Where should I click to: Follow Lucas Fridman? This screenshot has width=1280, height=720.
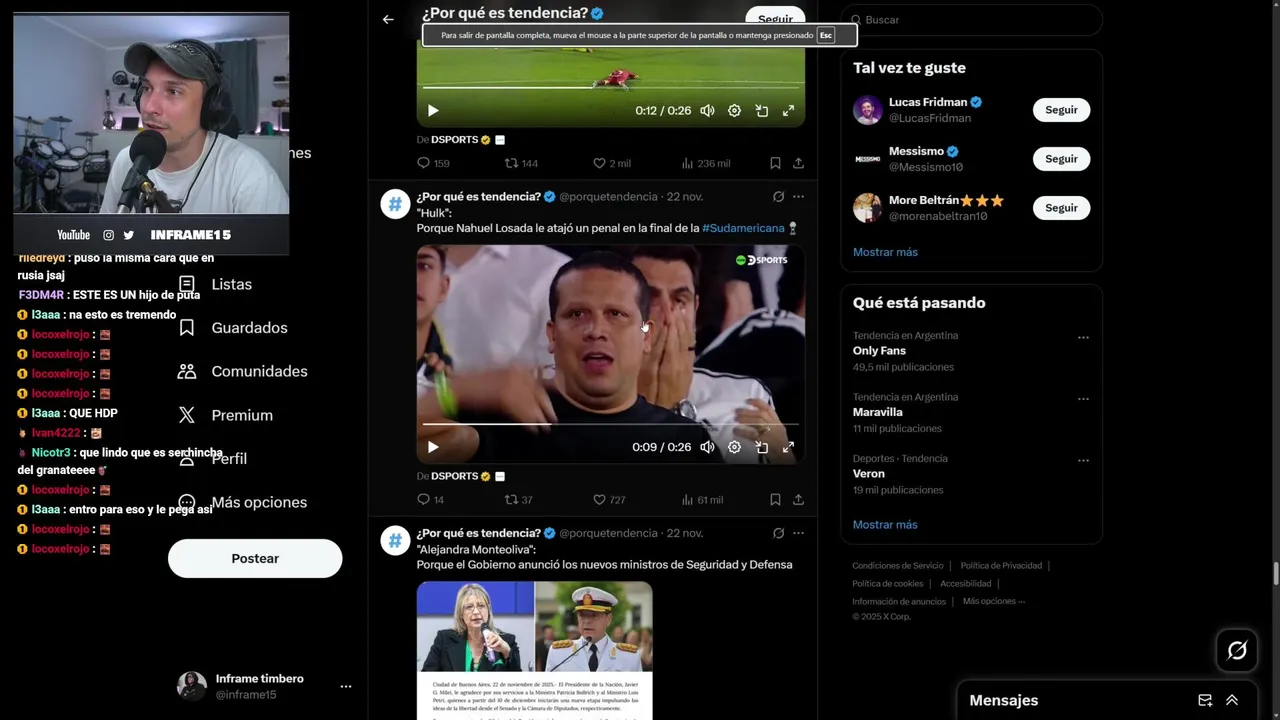(1061, 110)
